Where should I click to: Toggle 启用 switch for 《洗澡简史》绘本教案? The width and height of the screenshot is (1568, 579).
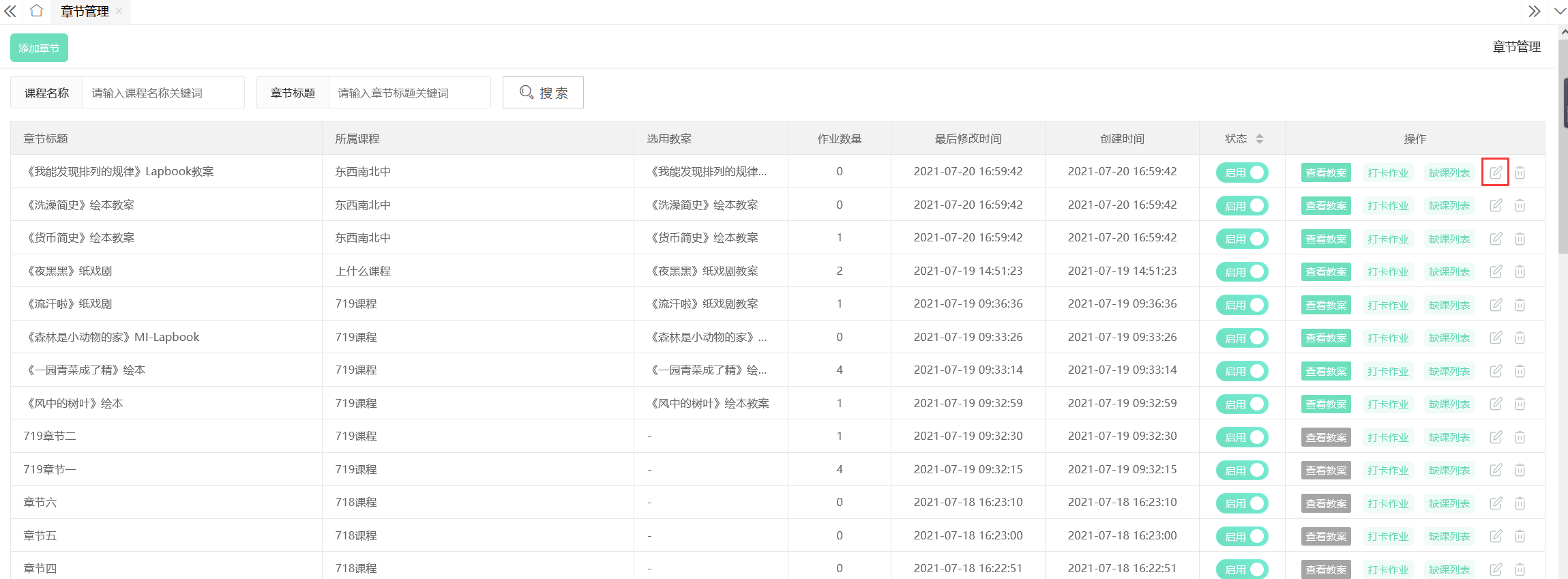click(1242, 205)
